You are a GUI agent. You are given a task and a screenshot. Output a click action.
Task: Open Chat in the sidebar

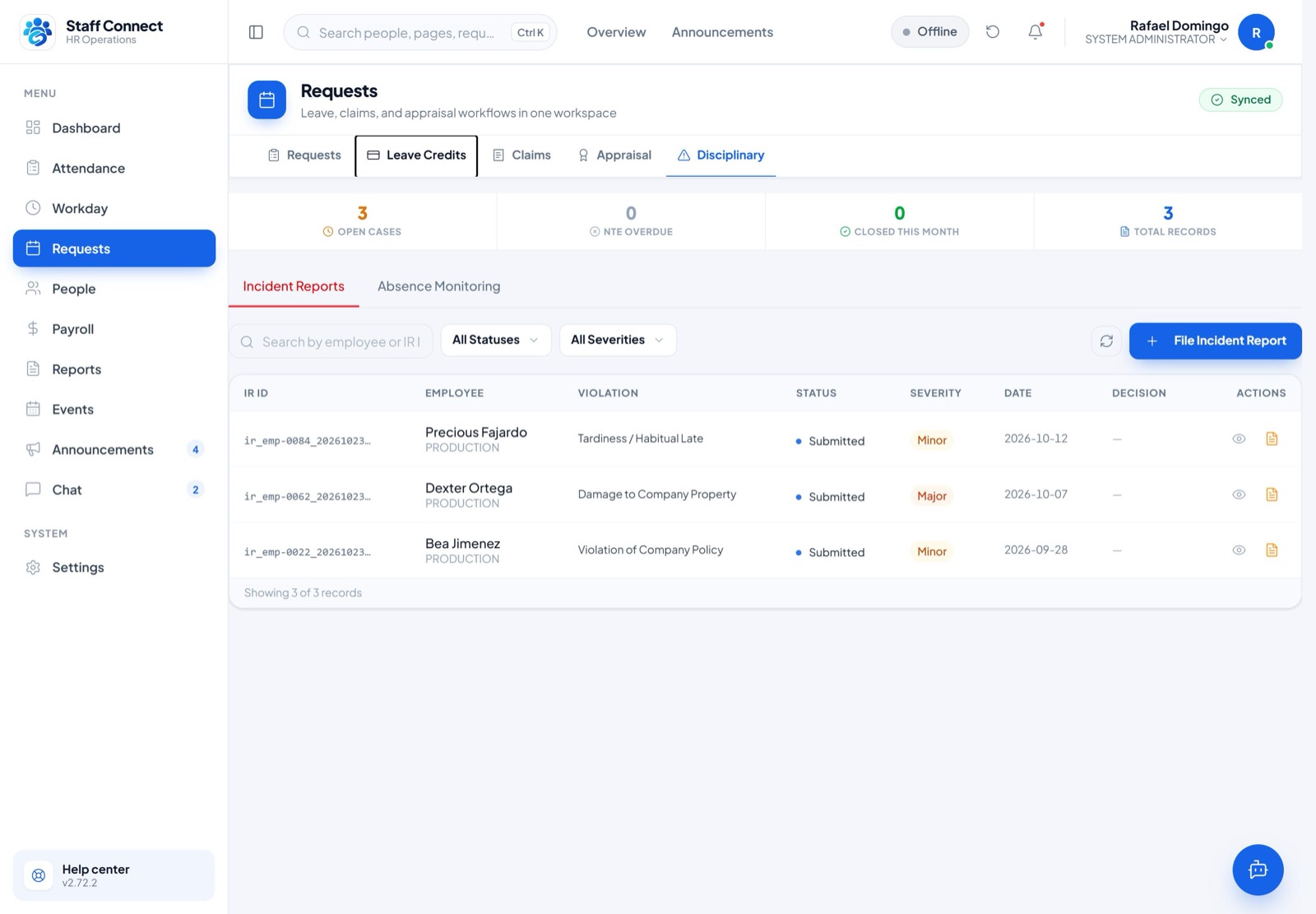114,489
